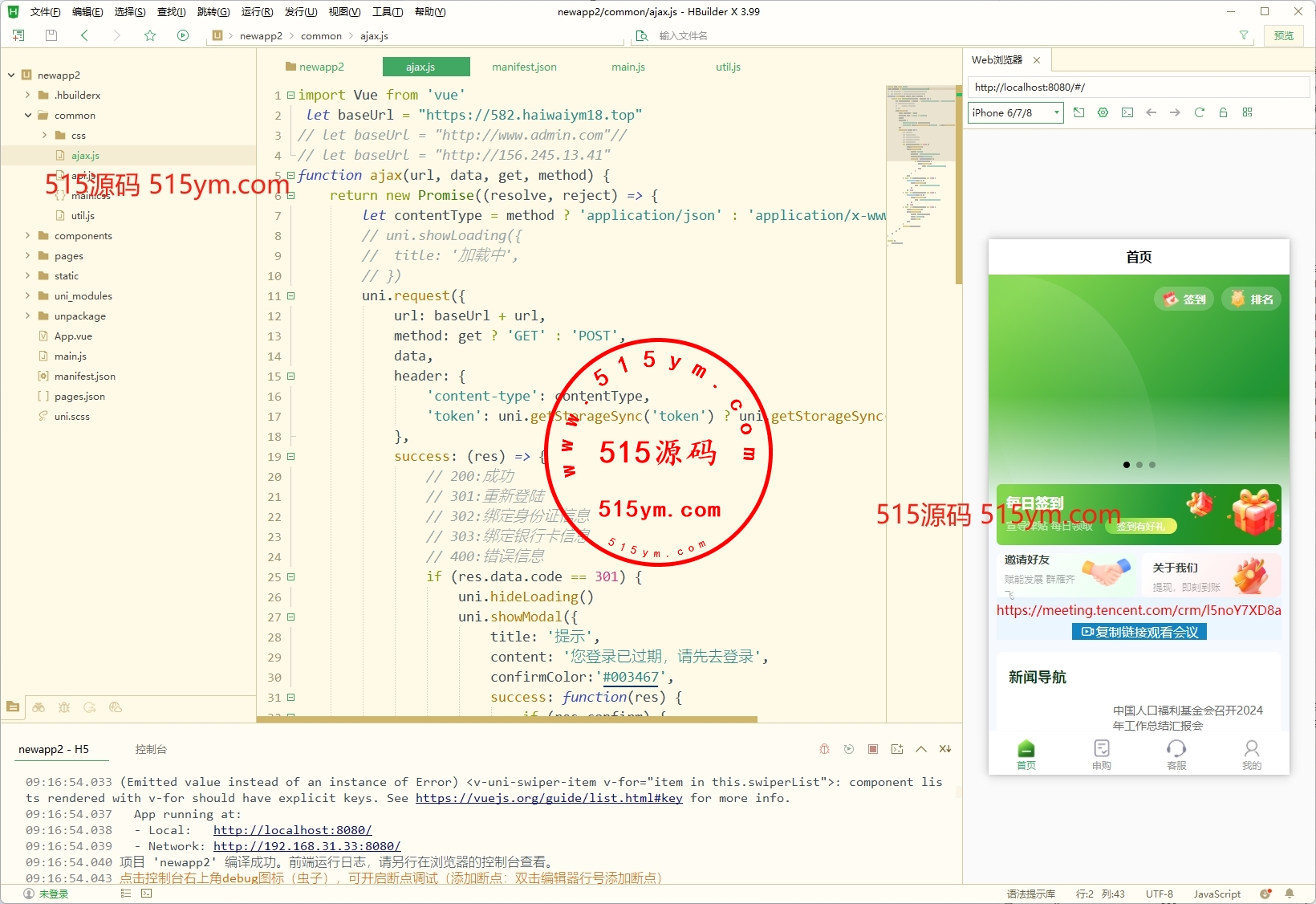Toggle the lock icon in the browser toolbar
1316x904 pixels.
(x=1223, y=112)
